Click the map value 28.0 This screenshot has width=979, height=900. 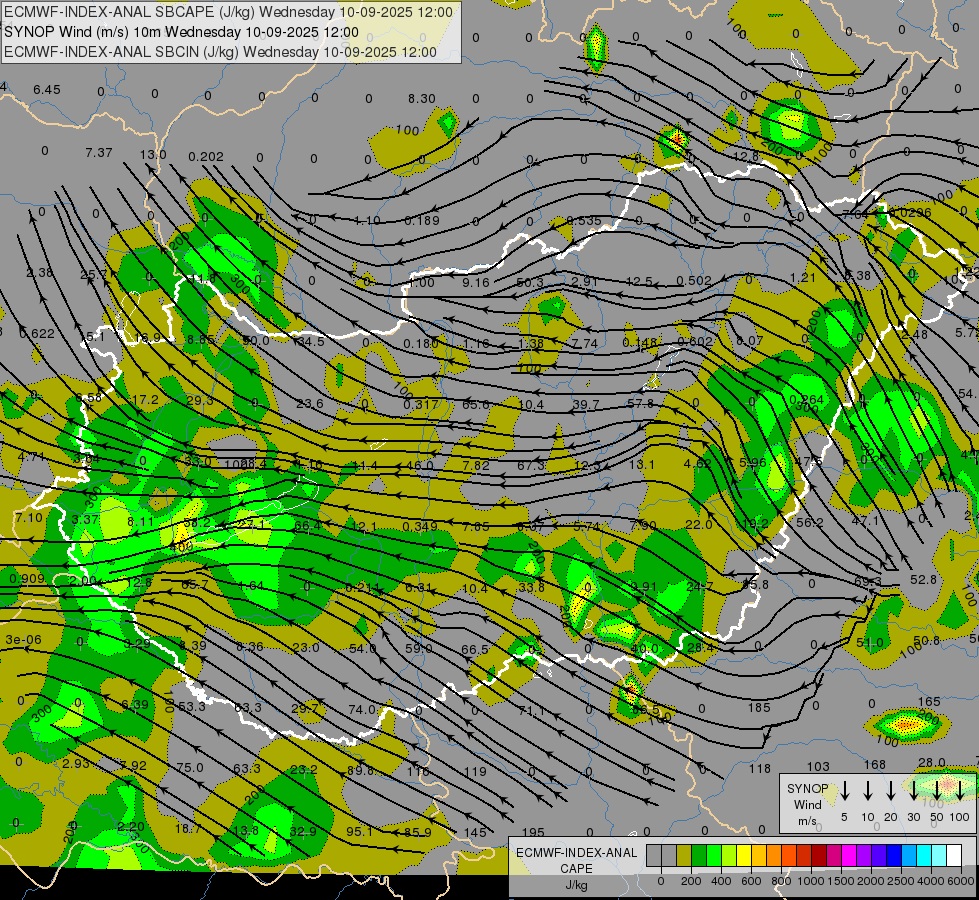point(932,763)
